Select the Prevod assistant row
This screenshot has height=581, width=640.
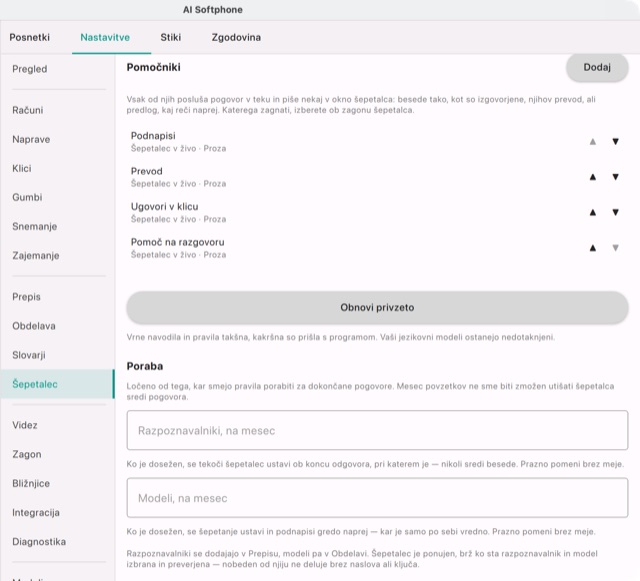pos(377,177)
